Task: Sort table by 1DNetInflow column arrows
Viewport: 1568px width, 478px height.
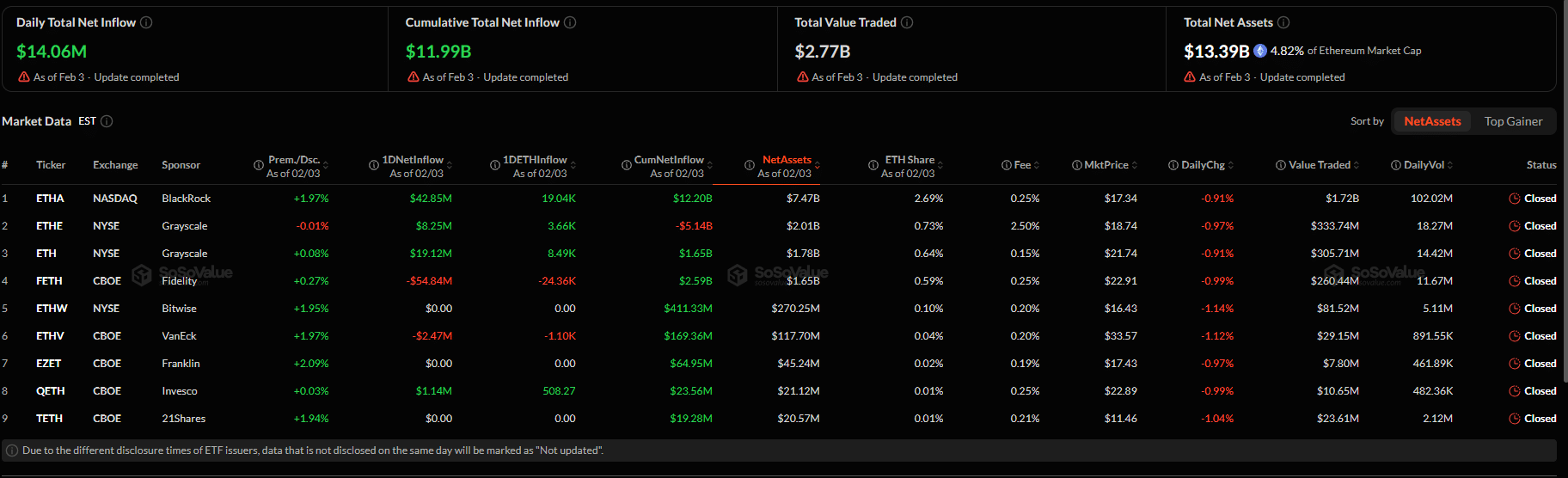Action: [x=450, y=165]
